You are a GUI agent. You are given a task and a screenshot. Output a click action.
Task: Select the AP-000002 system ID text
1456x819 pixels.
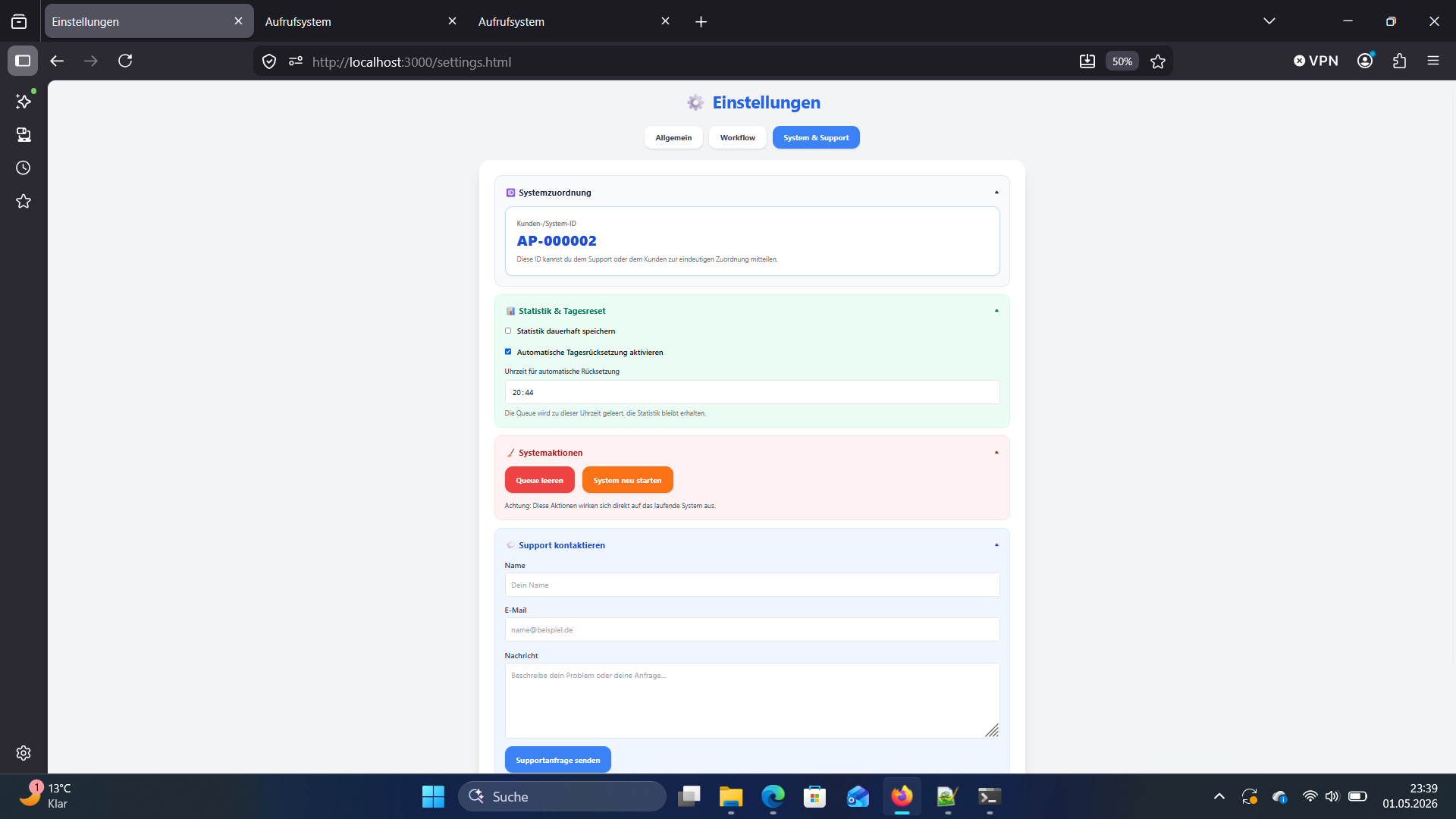[557, 241]
